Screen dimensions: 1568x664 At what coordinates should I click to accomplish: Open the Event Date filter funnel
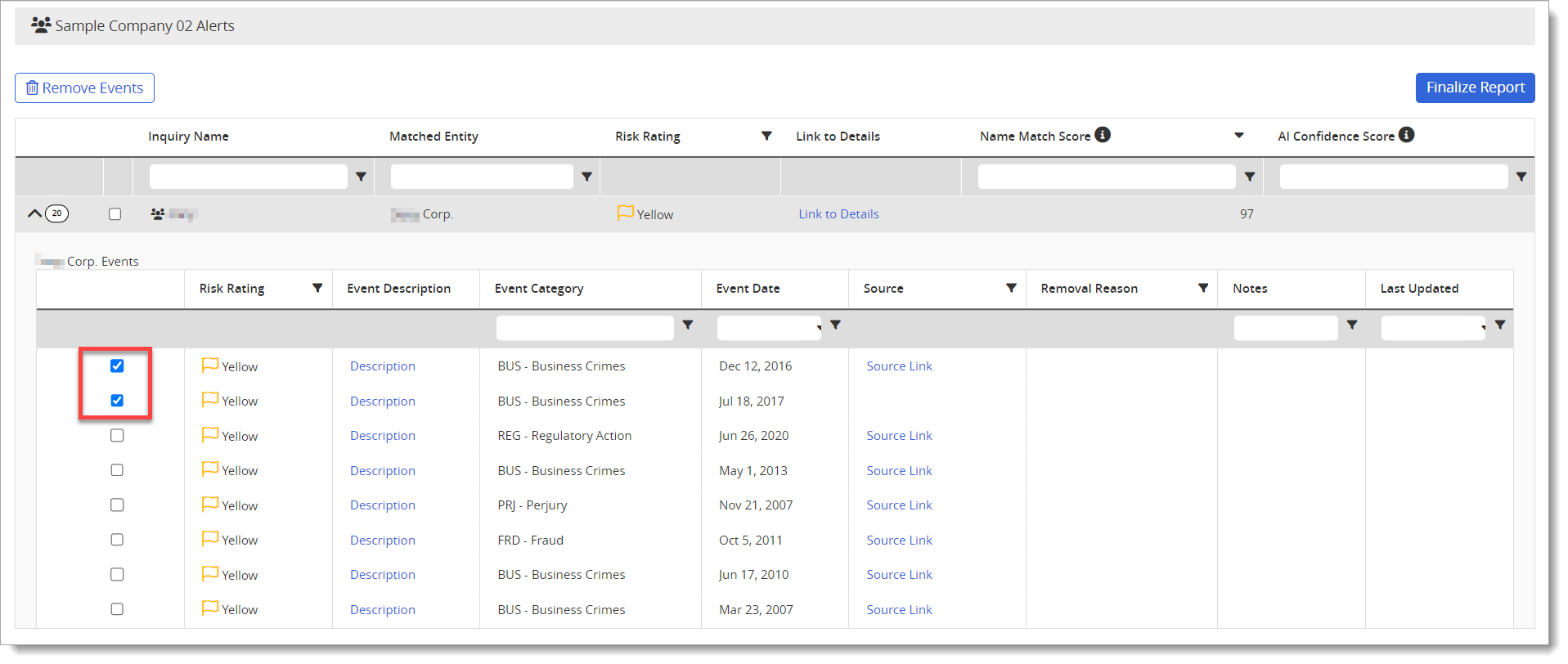click(x=835, y=325)
